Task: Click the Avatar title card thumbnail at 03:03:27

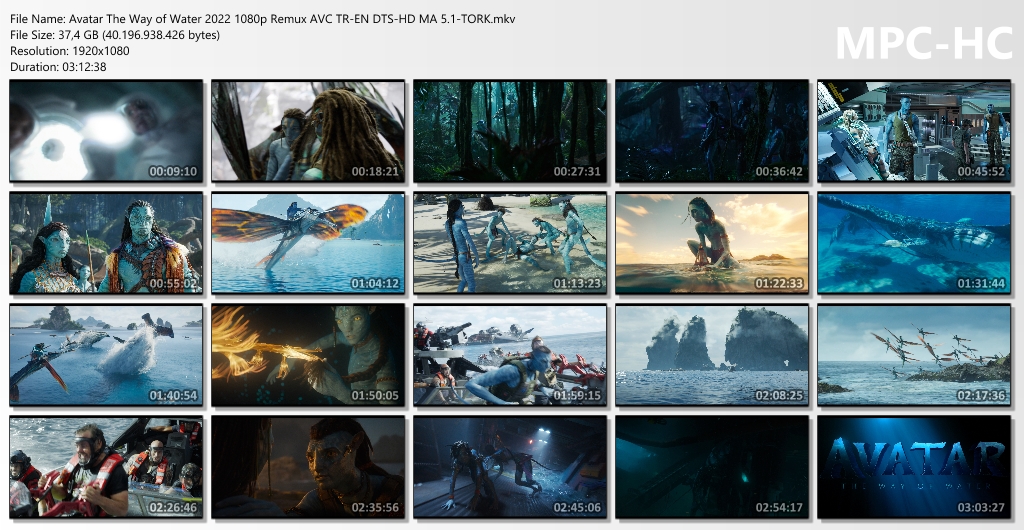Action: tap(914, 467)
